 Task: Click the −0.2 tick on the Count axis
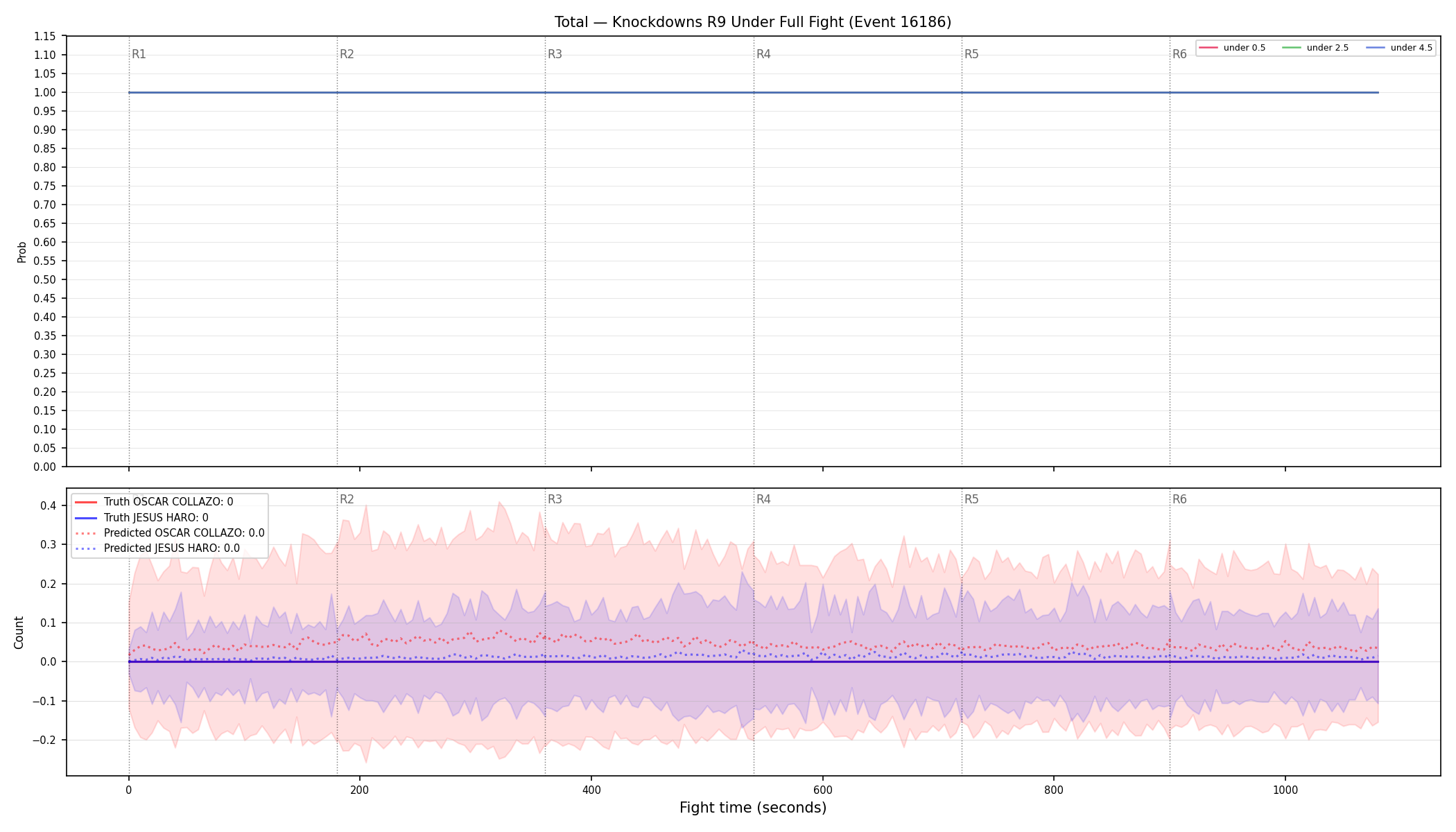coord(45,740)
